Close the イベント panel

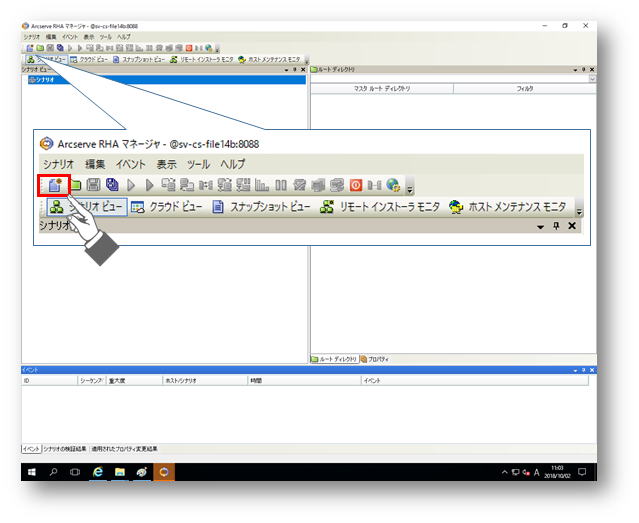pyautogui.click(x=592, y=370)
